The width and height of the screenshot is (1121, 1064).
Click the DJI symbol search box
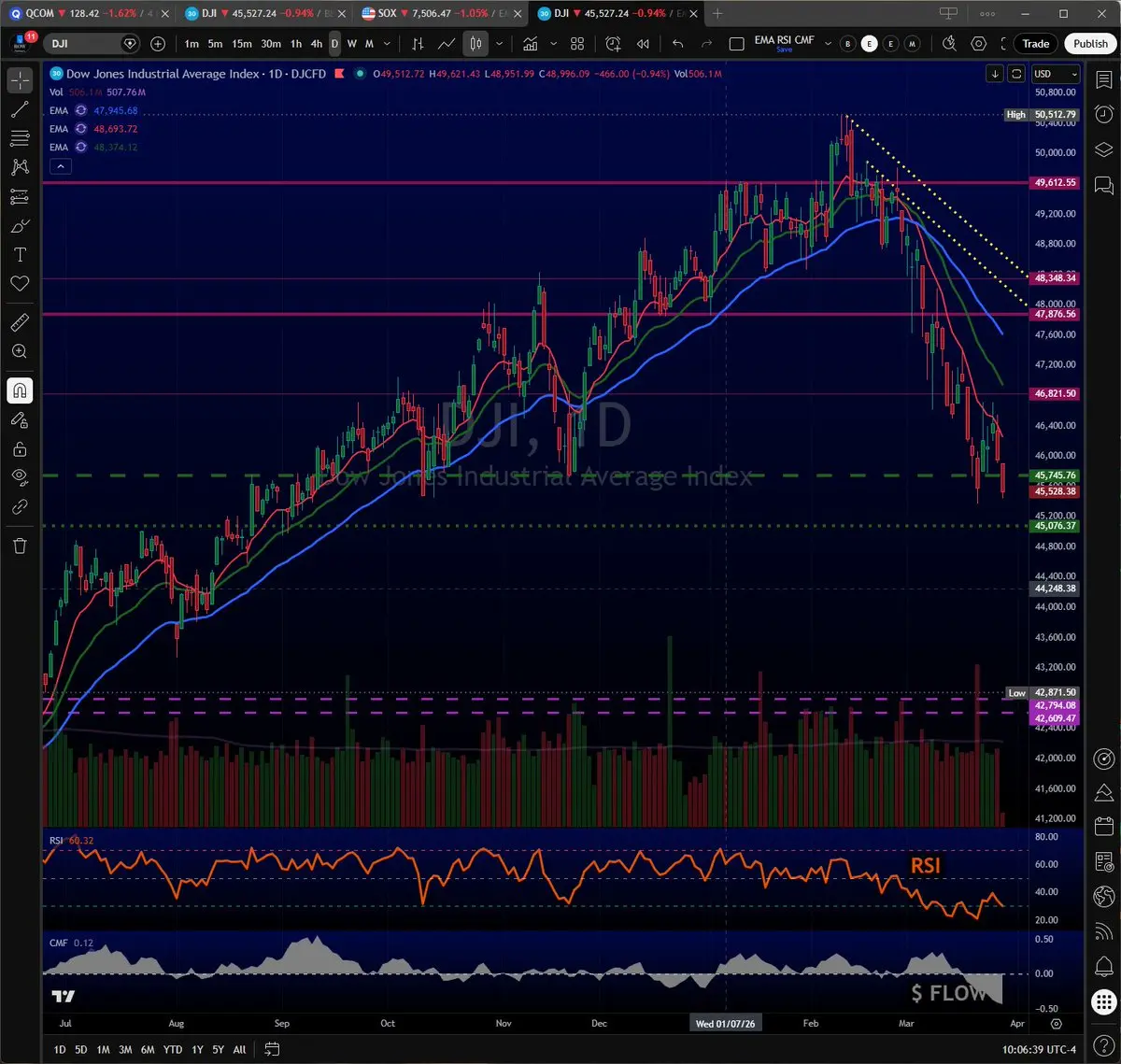(x=92, y=44)
